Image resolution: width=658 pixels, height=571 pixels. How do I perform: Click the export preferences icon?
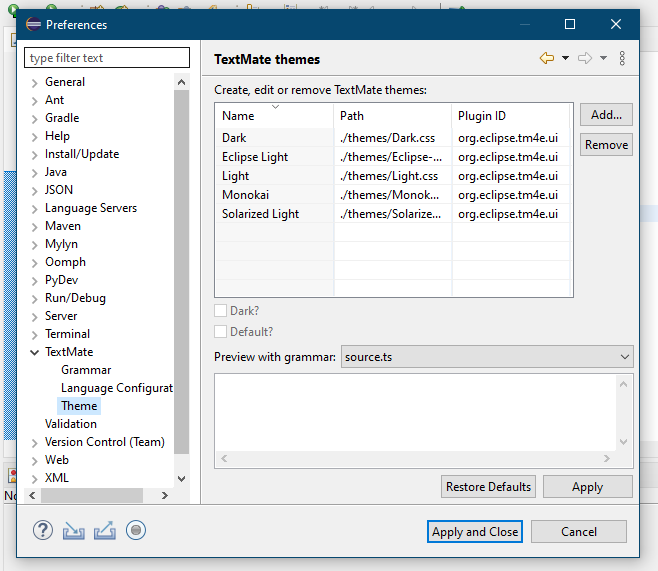104,530
